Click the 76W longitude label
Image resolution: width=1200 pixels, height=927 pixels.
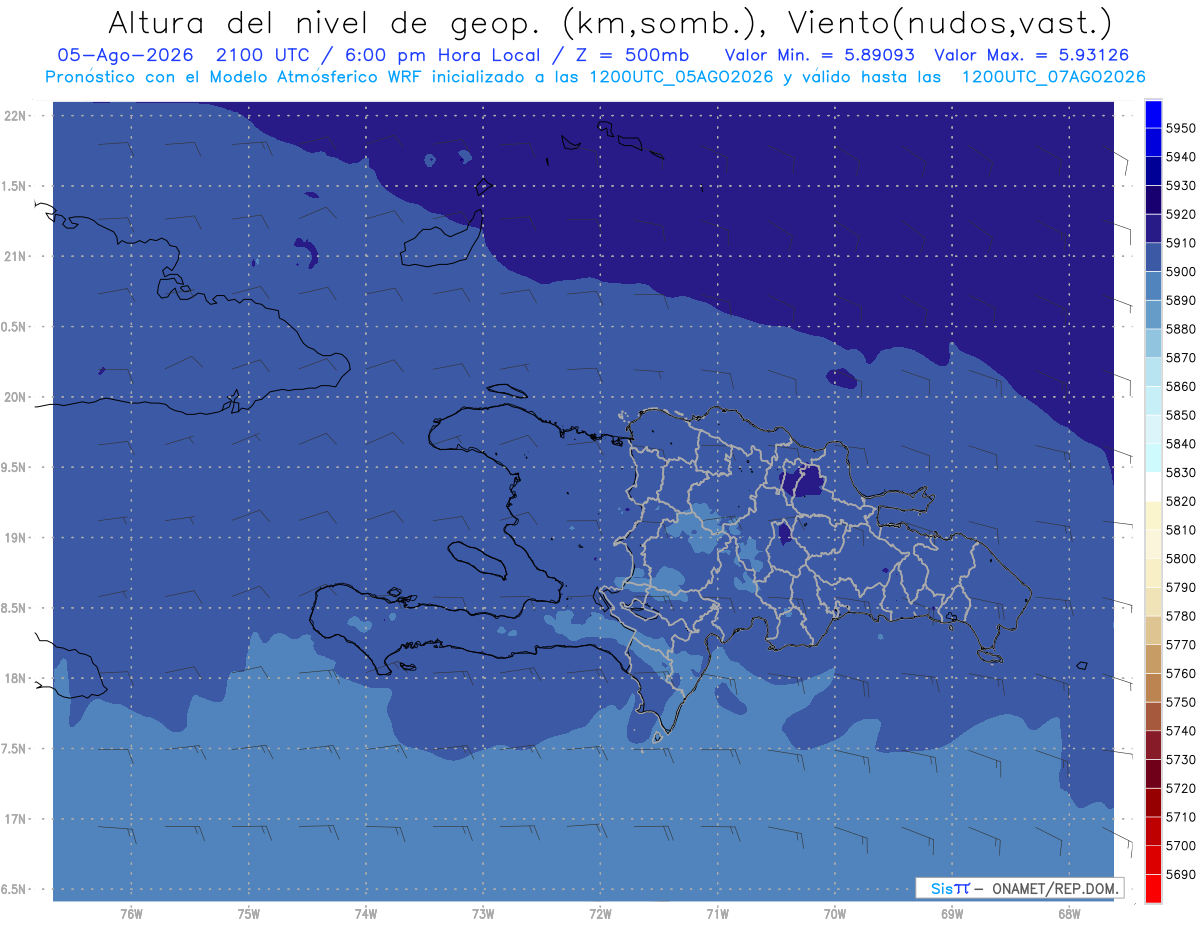(x=131, y=914)
